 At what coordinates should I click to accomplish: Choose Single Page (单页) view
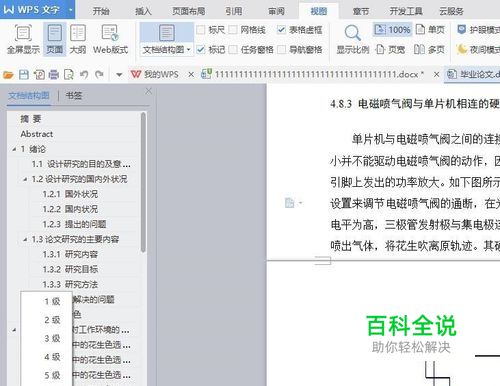coord(430,30)
